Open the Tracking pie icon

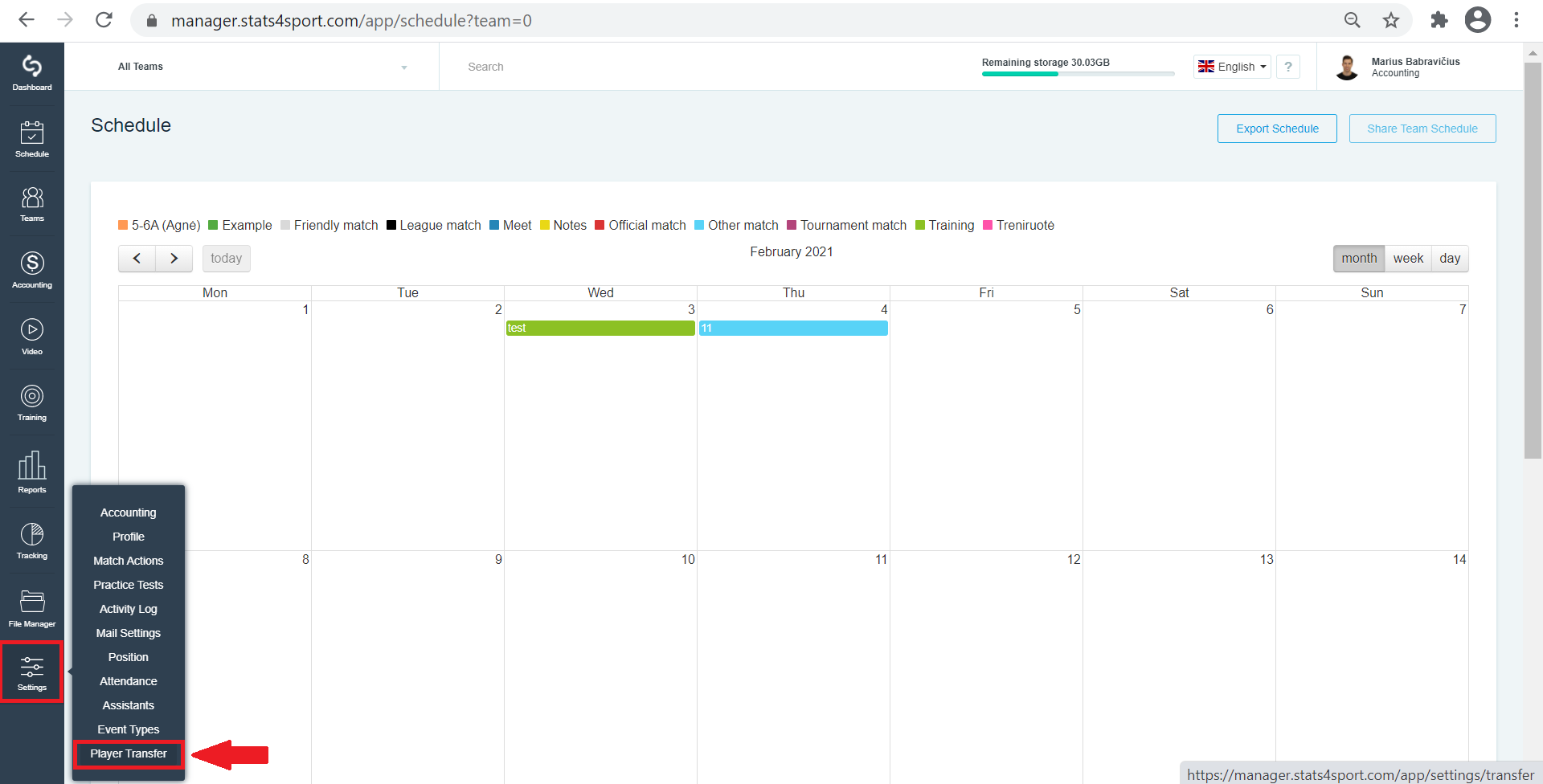tap(32, 541)
